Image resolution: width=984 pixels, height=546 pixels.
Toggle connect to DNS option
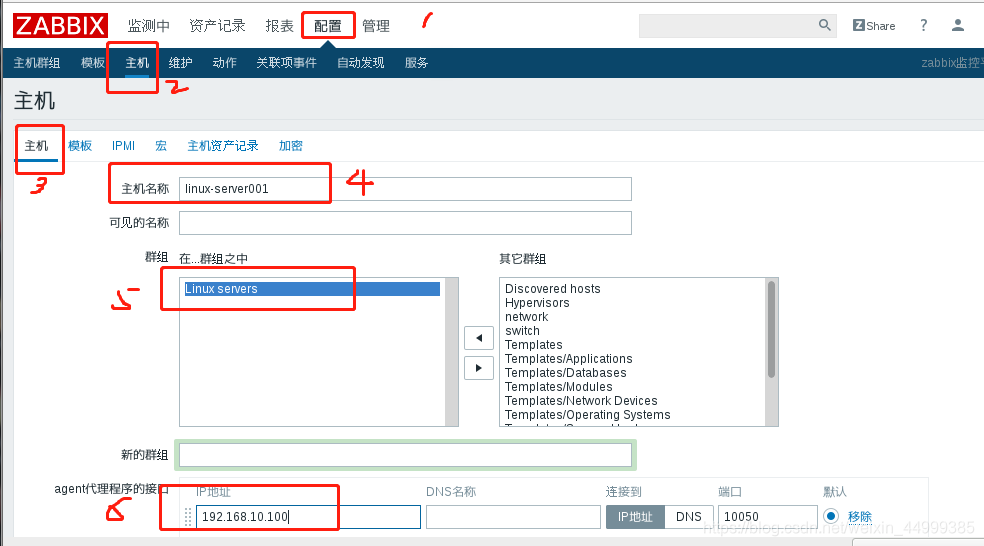[x=688, y=517]
